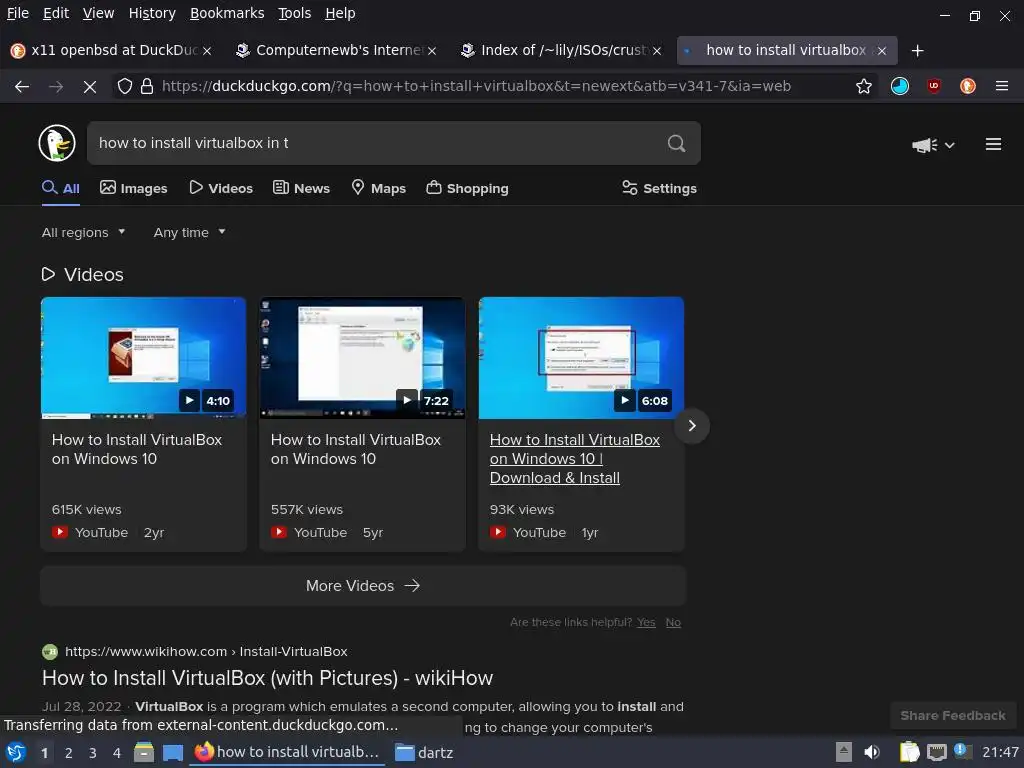Select the Maps search tab
Screen dimensions: 1024x768
378,189
